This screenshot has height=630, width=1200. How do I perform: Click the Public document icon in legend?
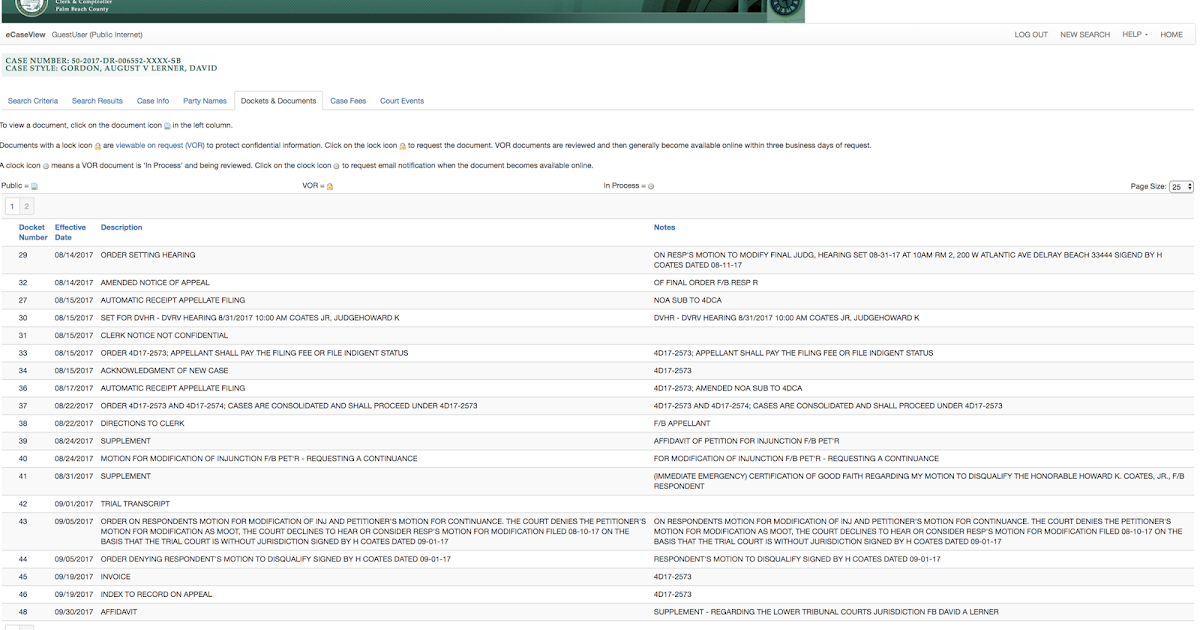(34, 186)
